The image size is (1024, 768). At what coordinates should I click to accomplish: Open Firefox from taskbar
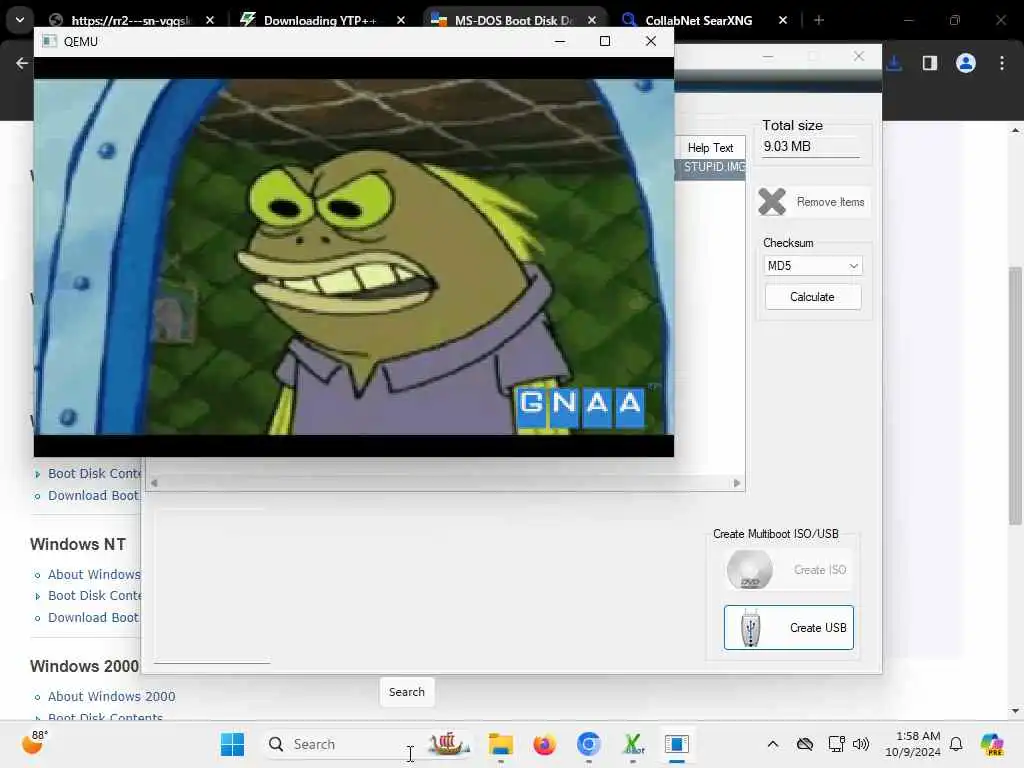[545, 744]
